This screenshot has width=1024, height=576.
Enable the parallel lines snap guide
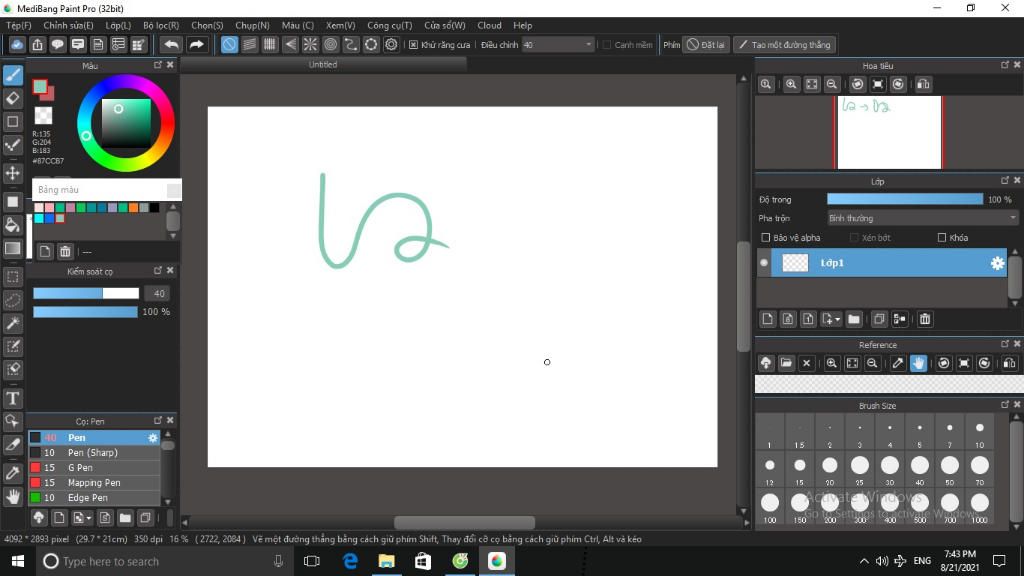(249, 44)
